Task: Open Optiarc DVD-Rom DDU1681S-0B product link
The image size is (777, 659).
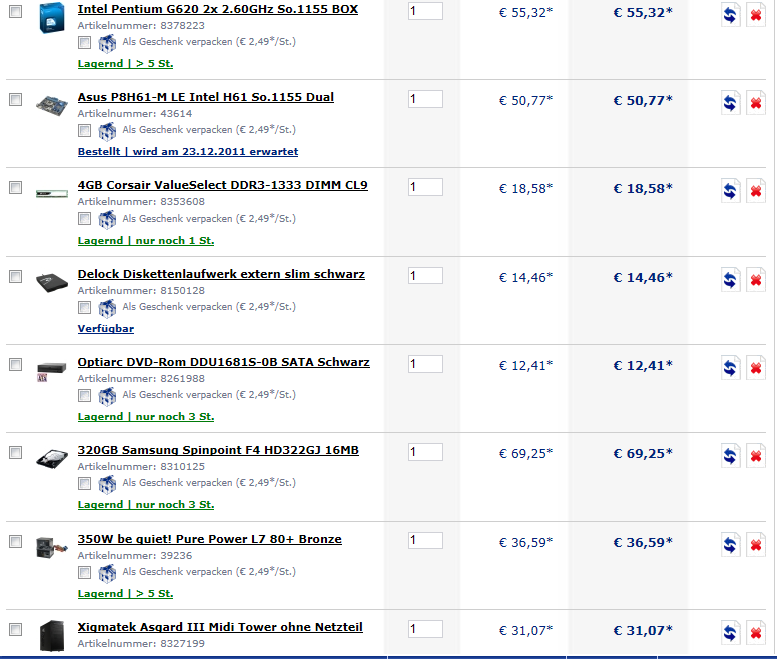Action: coord(223,362)
